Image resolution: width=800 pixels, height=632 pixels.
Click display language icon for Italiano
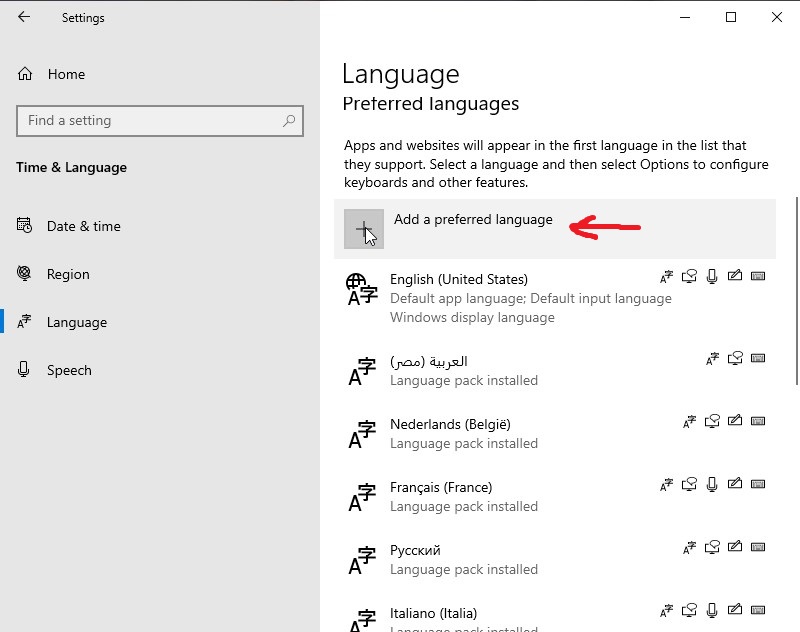[666, 611]
